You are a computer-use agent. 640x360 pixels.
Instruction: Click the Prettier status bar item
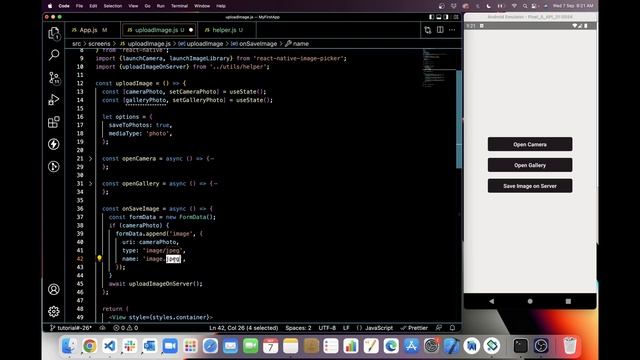coord(414,328)
